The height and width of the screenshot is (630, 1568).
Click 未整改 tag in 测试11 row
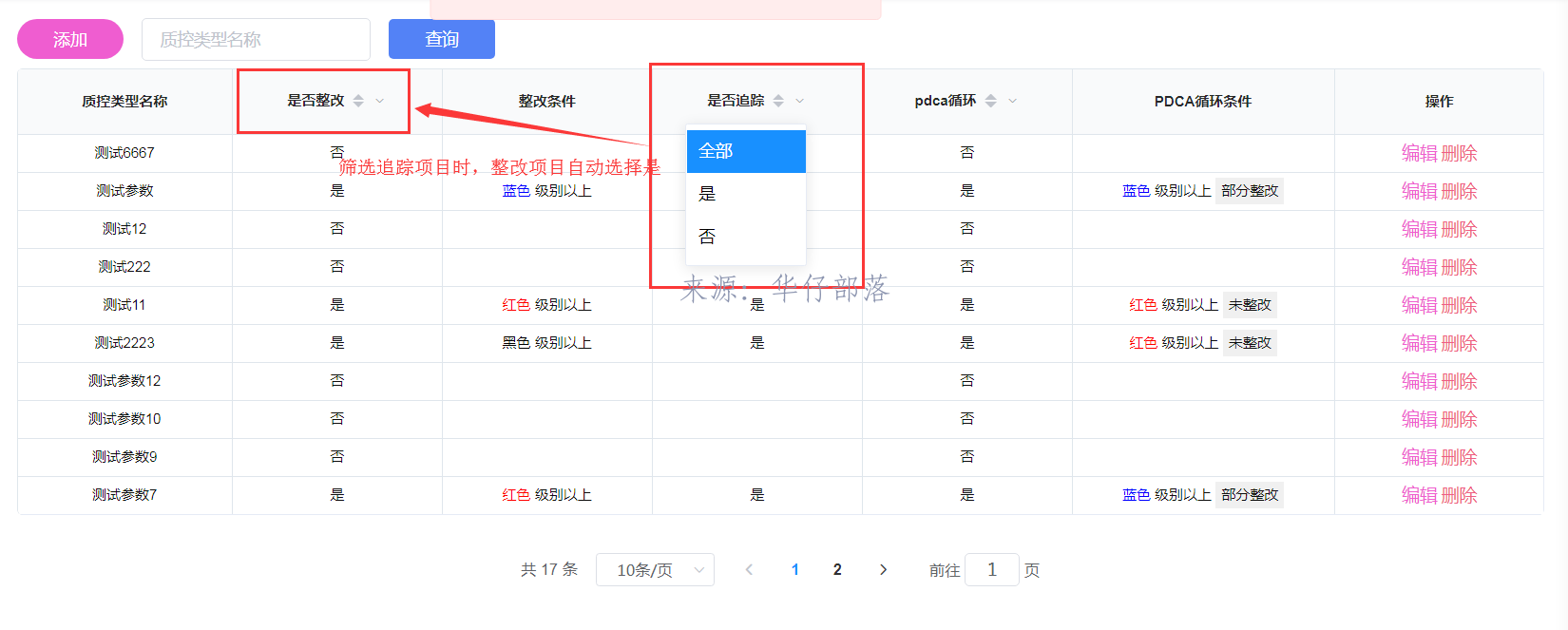(x=1250, y=305)
